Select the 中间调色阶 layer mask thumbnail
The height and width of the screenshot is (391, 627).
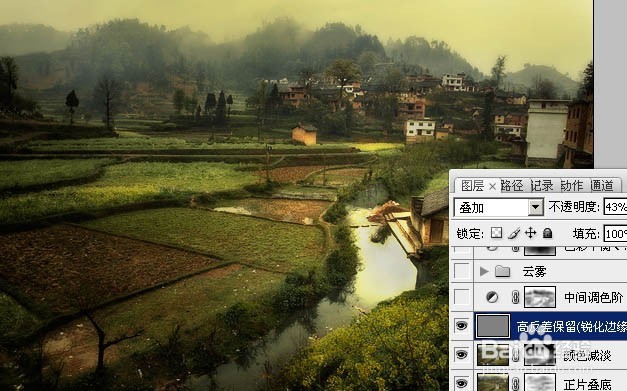pyautogui.click(x=540, y=297)
